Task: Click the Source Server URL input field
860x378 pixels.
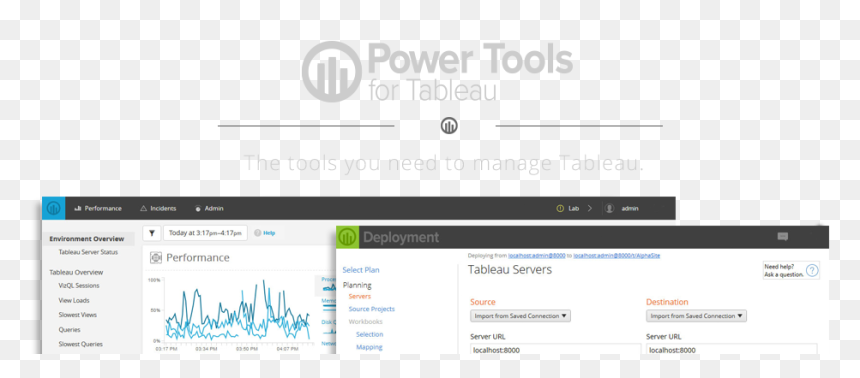Action: 555,349
